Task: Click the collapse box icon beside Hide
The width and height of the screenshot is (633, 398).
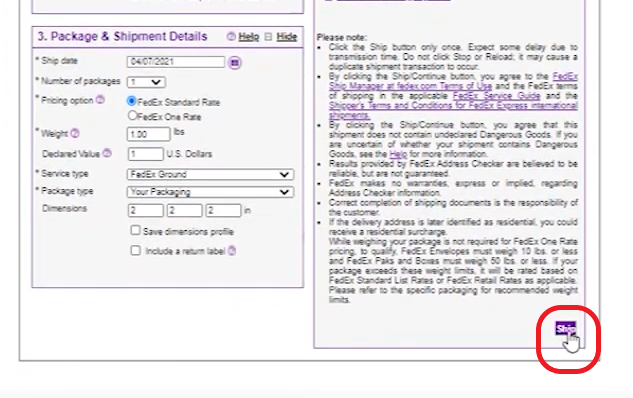Action: pos(268,37)
